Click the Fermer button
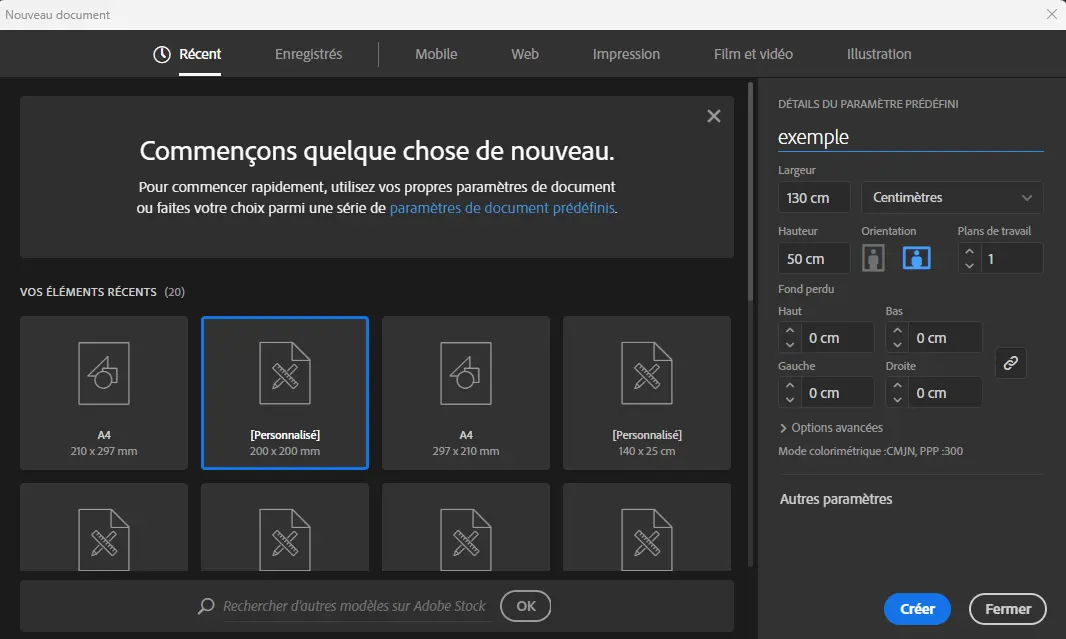This screenshot has height=639, width=1066. [1008, 609]
